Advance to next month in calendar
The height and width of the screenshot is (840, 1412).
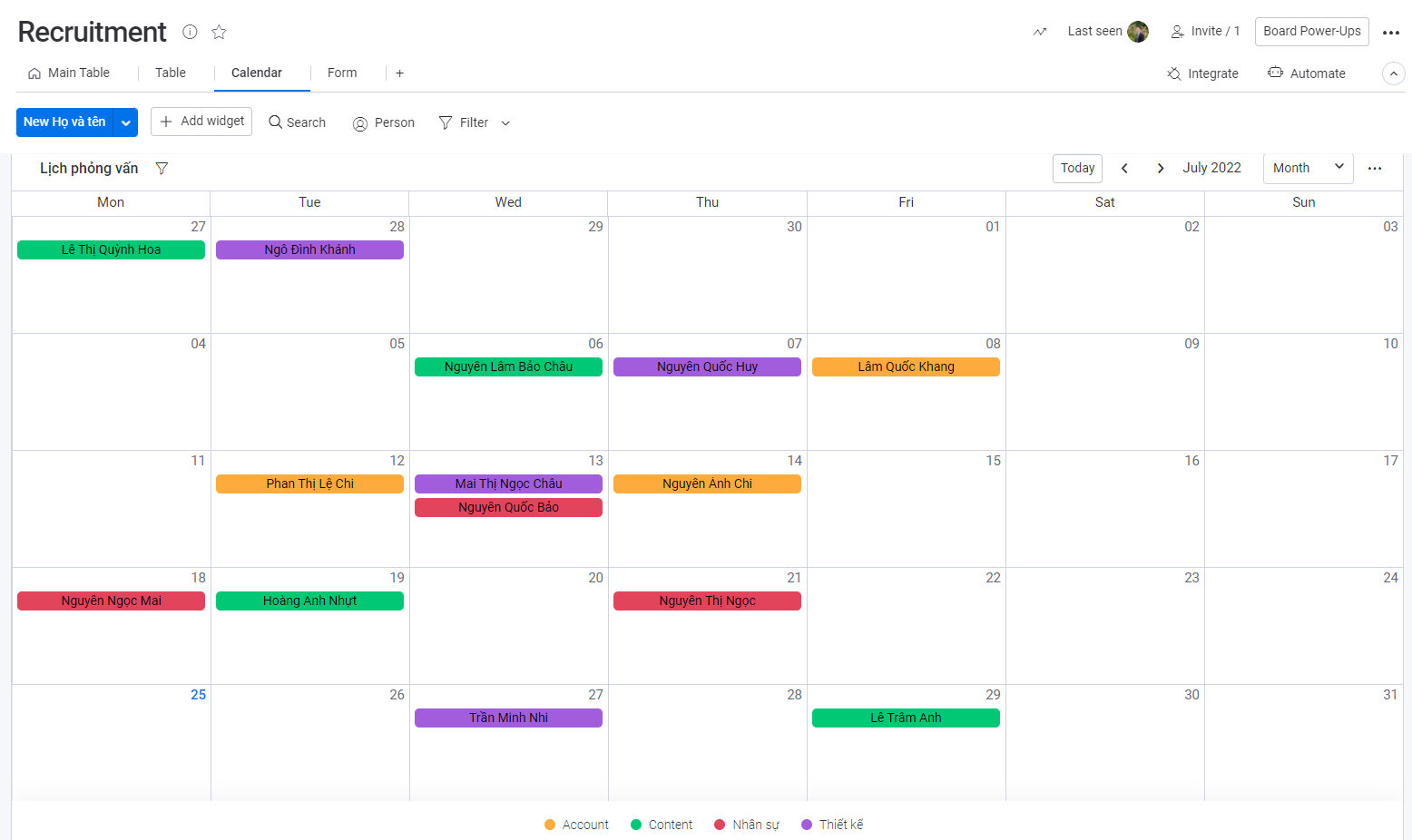1160,169
